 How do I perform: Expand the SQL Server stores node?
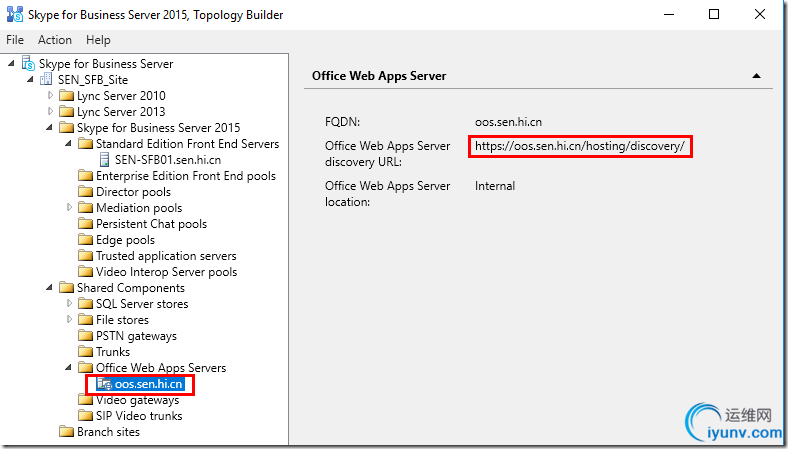(x=69, y=303)
